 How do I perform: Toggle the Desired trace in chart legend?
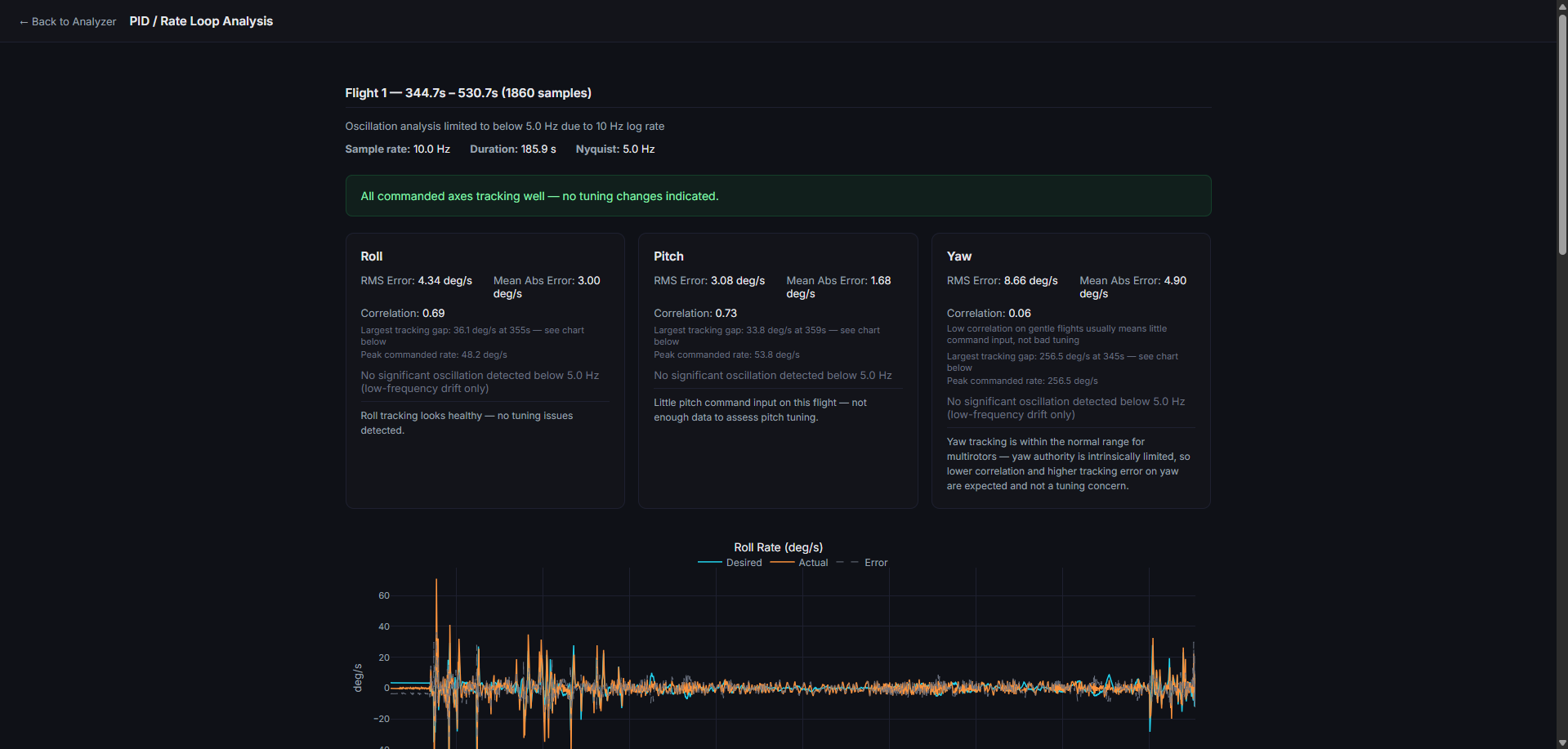[x=730, y=563]
